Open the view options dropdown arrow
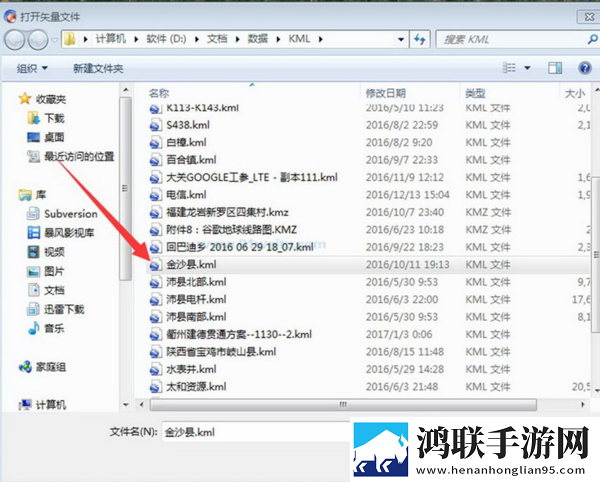This screenshot has width=600, height=482. click(527, 68)
